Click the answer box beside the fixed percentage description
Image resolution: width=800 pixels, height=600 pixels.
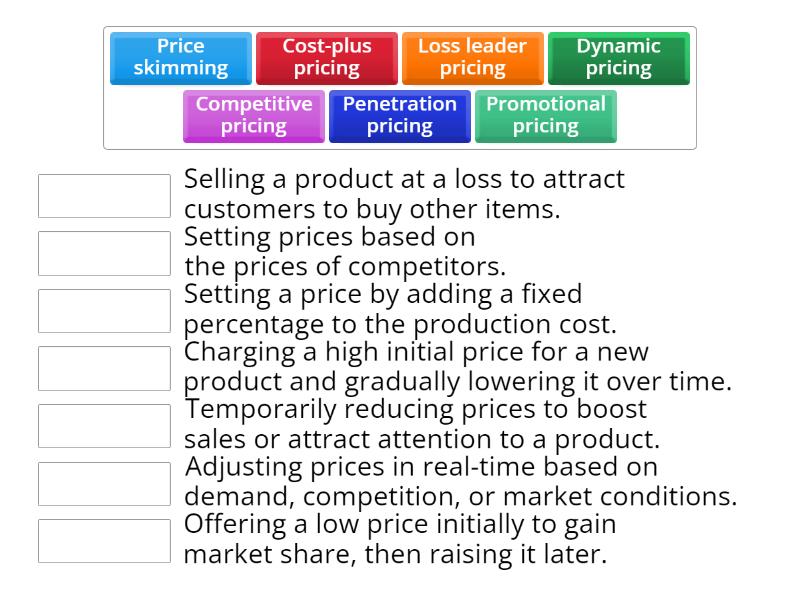click(104, 310)
